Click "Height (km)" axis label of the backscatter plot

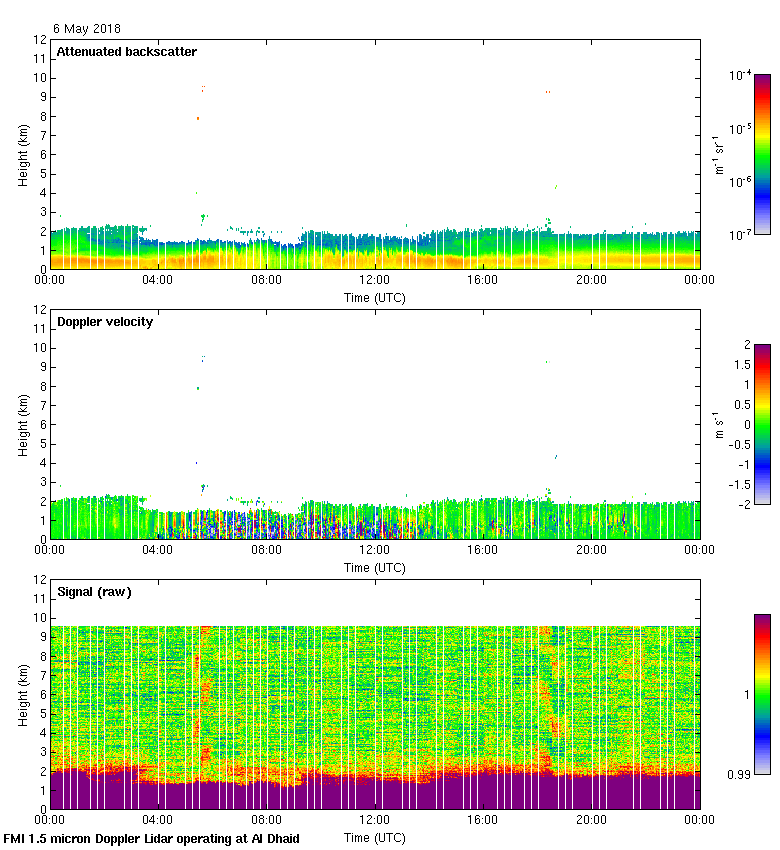point(22,154)
